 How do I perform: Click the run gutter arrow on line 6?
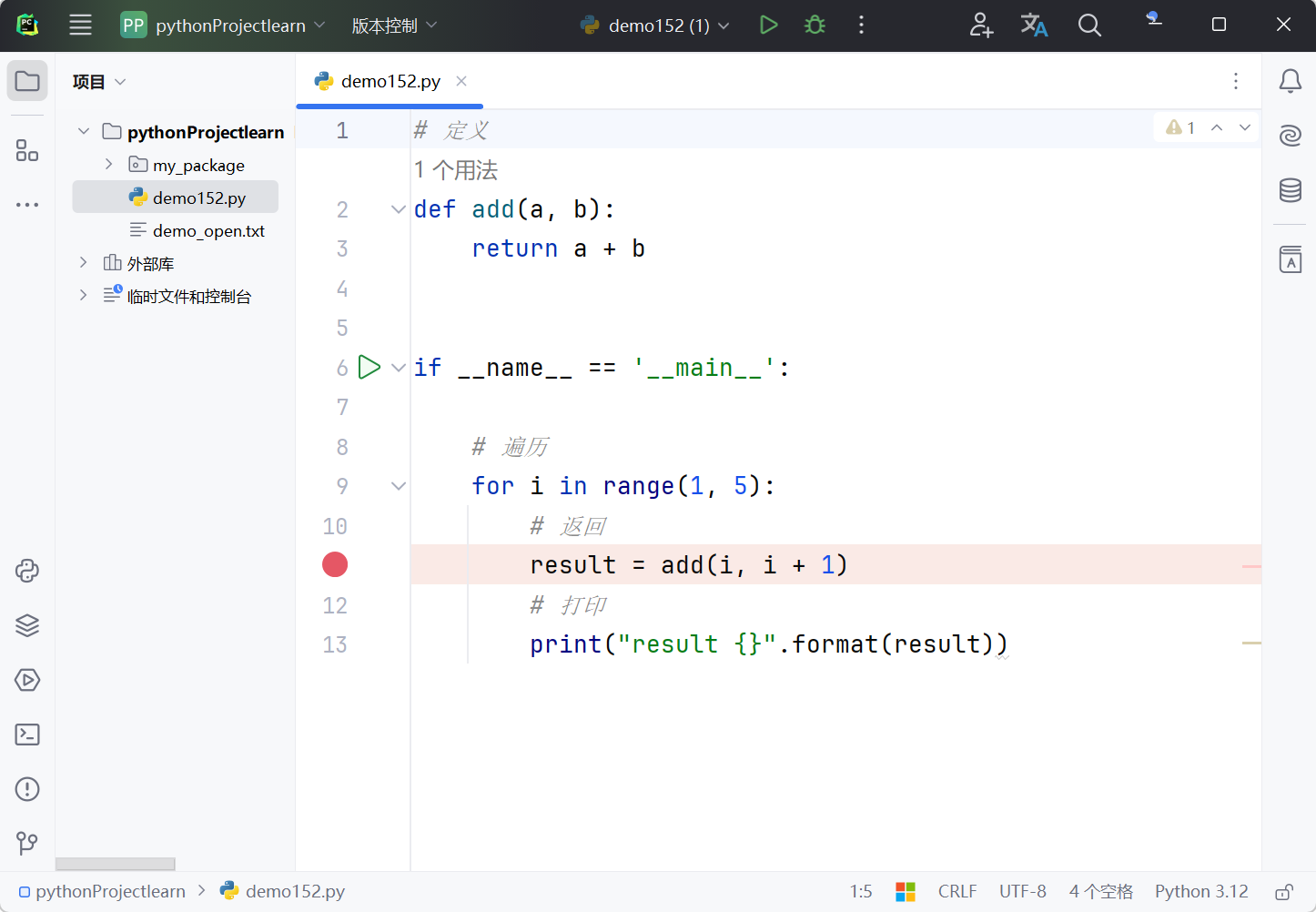pos(369,367)
